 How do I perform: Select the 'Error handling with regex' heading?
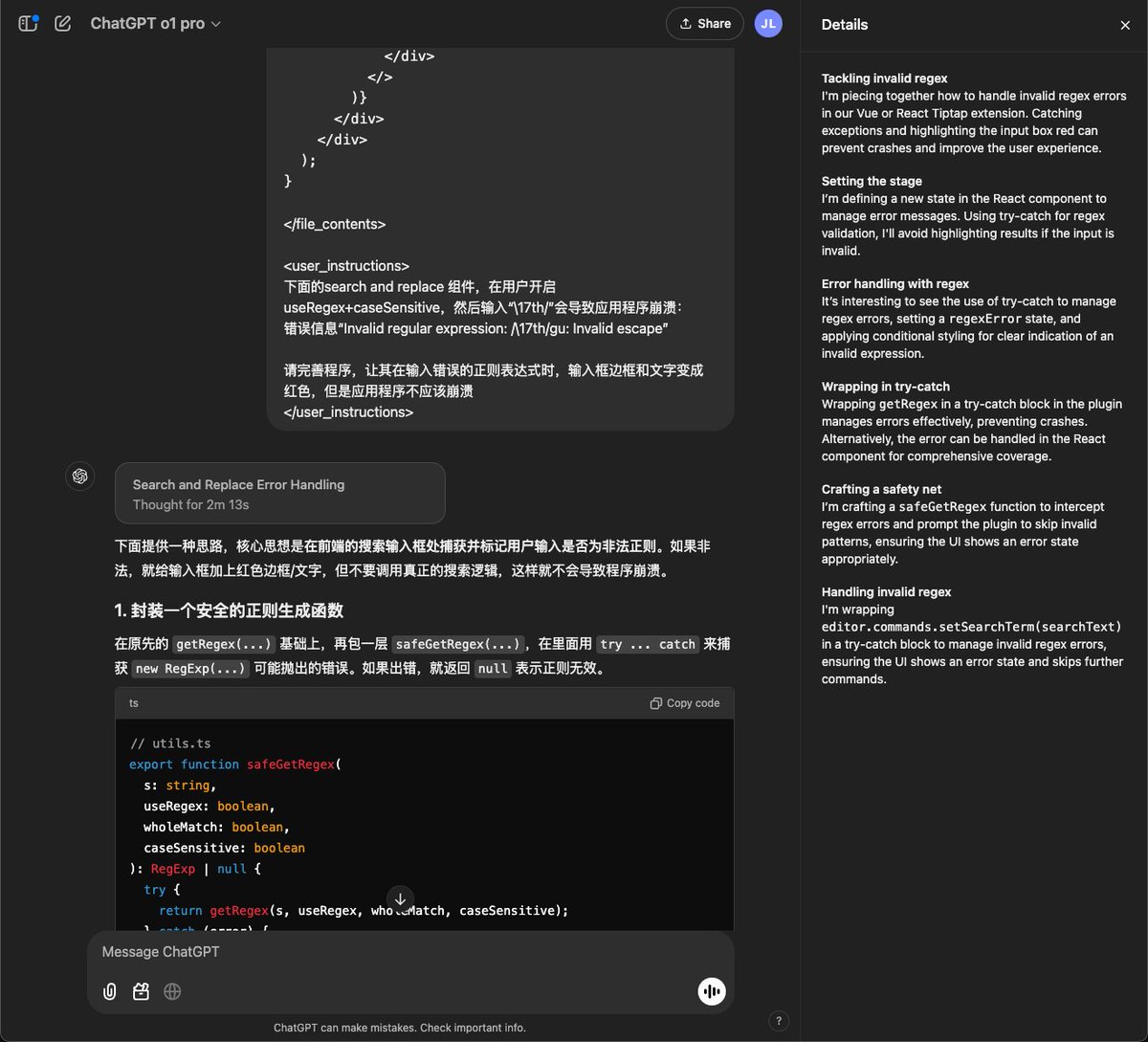point(895,284)
